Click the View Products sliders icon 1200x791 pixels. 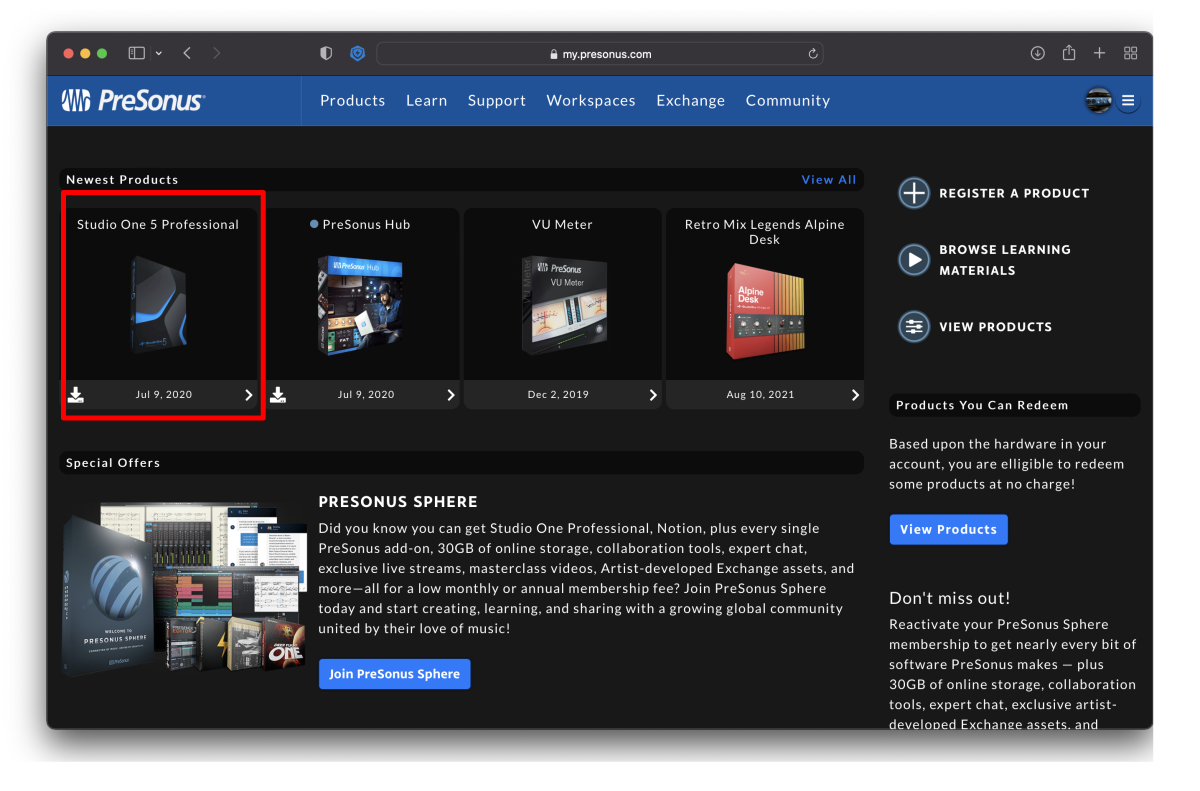click(914, 327)
